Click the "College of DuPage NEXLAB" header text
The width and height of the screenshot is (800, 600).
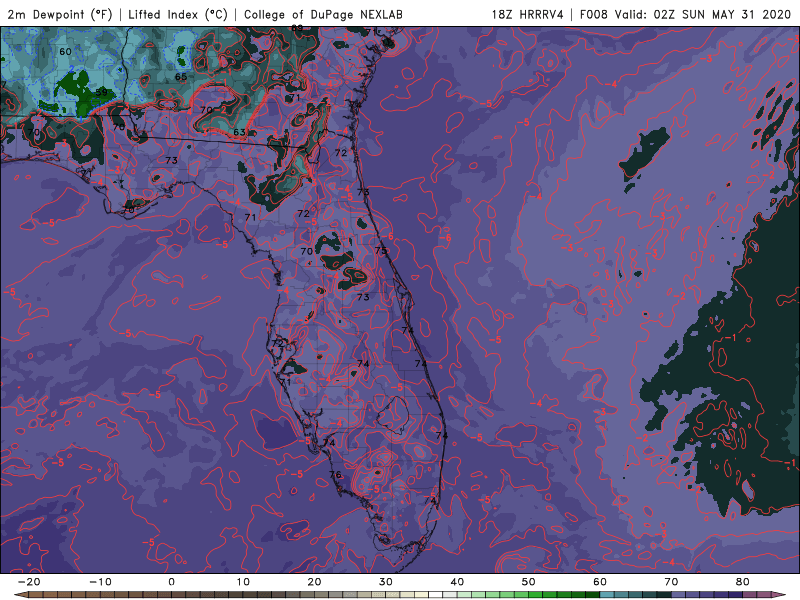pos(323,14)
